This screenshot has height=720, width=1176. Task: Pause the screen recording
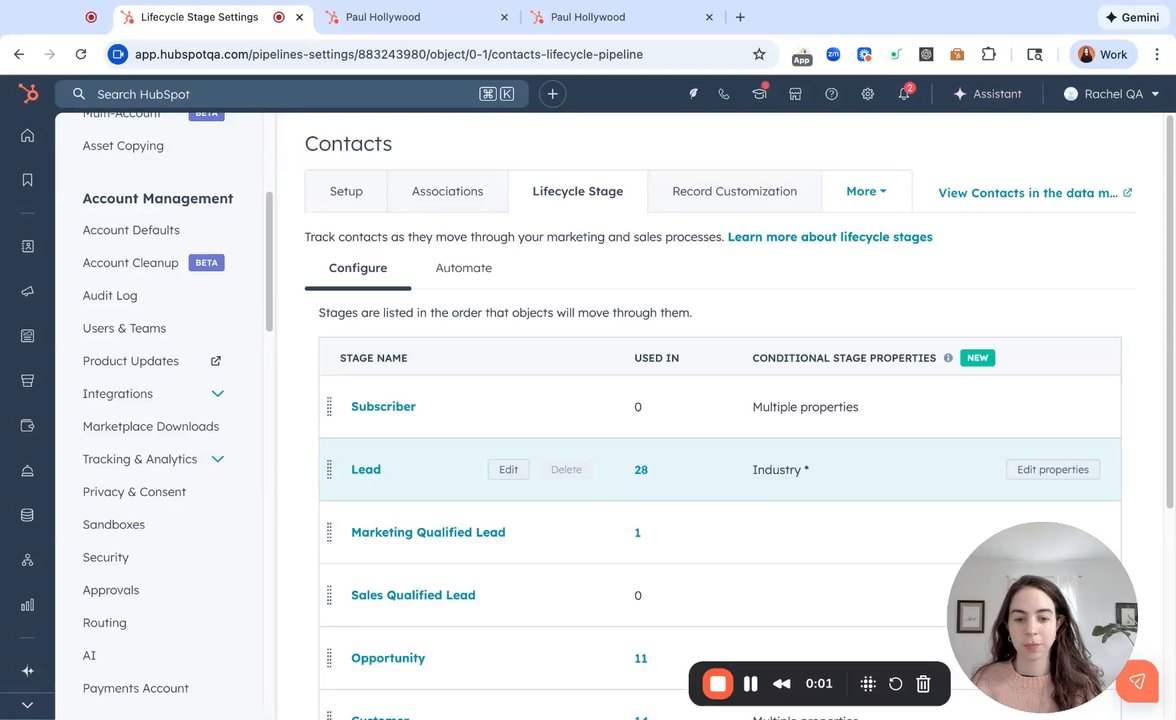click(x=750, y=683)
